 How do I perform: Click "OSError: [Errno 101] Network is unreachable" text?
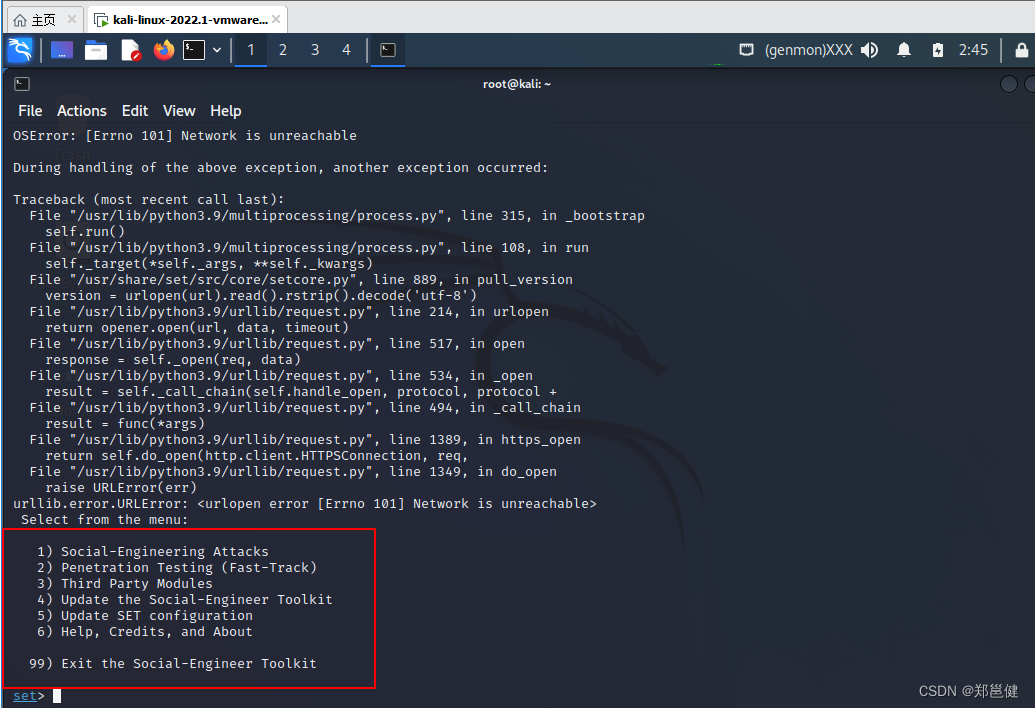tap(185, 136)
